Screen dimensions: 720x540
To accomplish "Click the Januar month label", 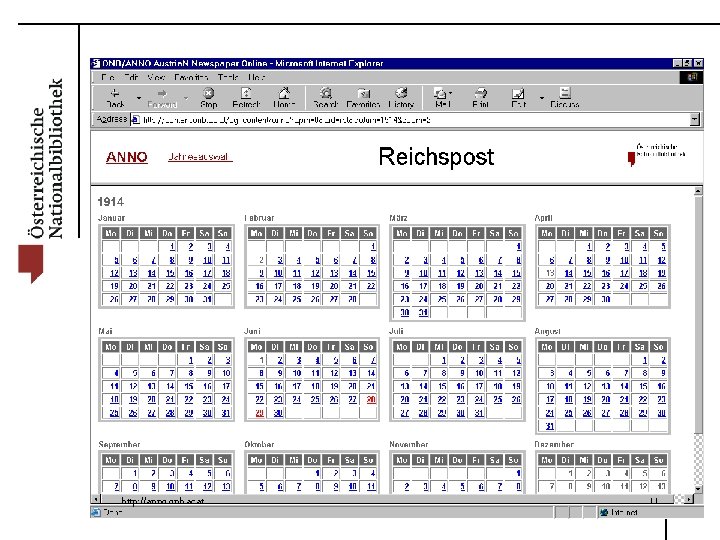I will 111,218.
